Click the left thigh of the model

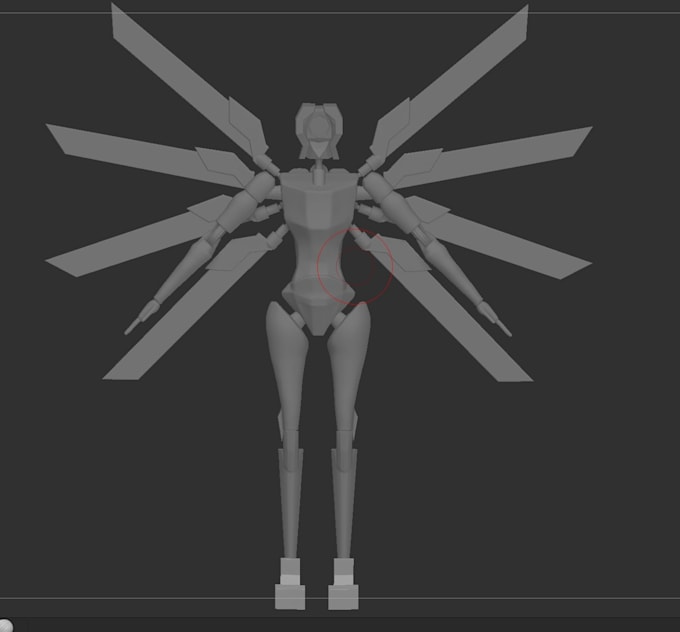[287, 364]
